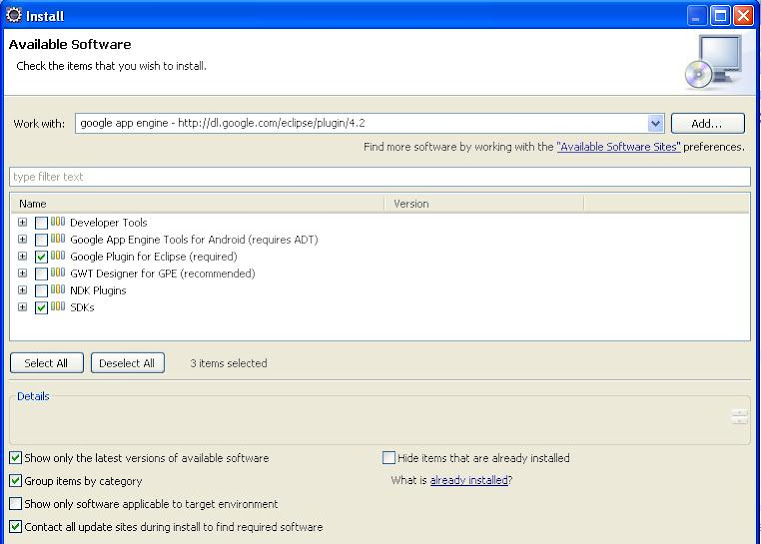Check the GWT Designer for GPE checkbox
Screen dimensions: 761x544
click(41, 274)
